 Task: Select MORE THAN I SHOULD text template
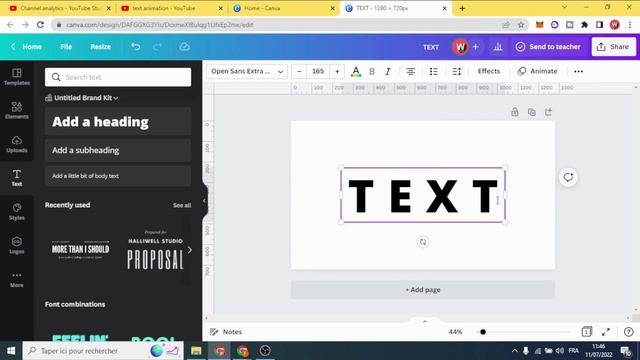click(80, 250)
